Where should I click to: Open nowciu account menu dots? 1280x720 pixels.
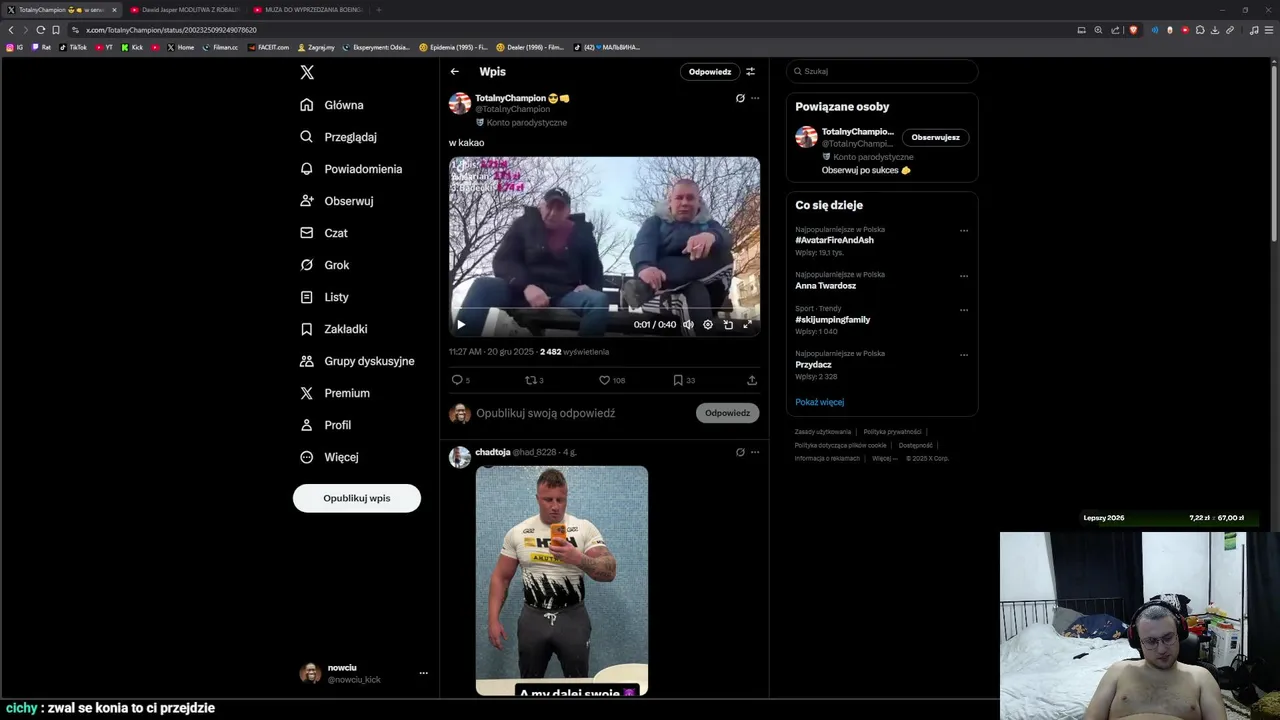coord(423,673)
